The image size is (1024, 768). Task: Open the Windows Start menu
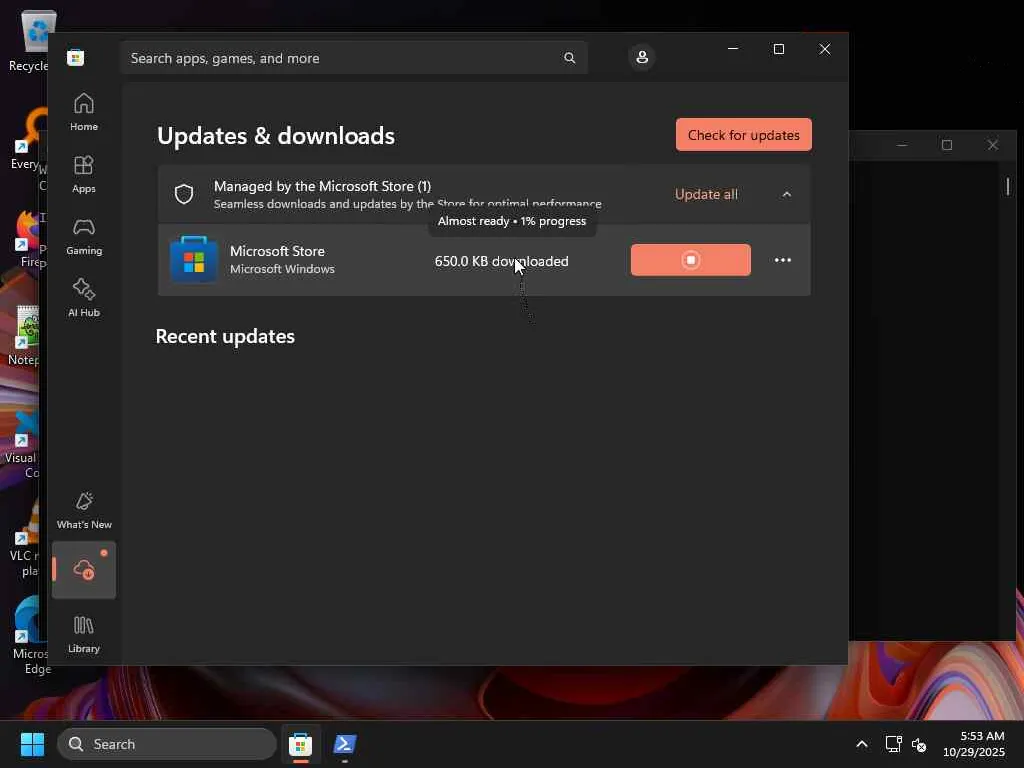[x=32, y=744]
